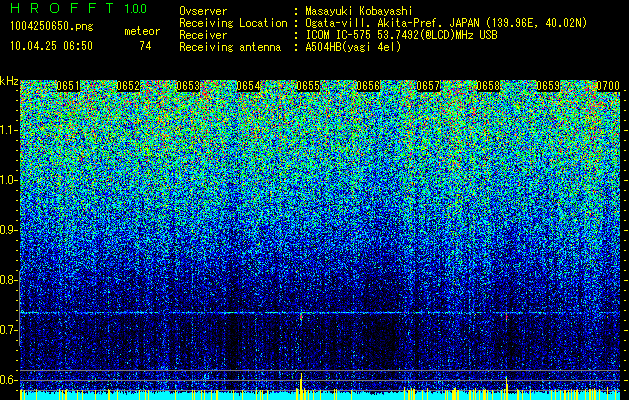Screen dimensions: 629x400
Task: Click the 1.0 frequency axis label
Action: click(9, 180)
